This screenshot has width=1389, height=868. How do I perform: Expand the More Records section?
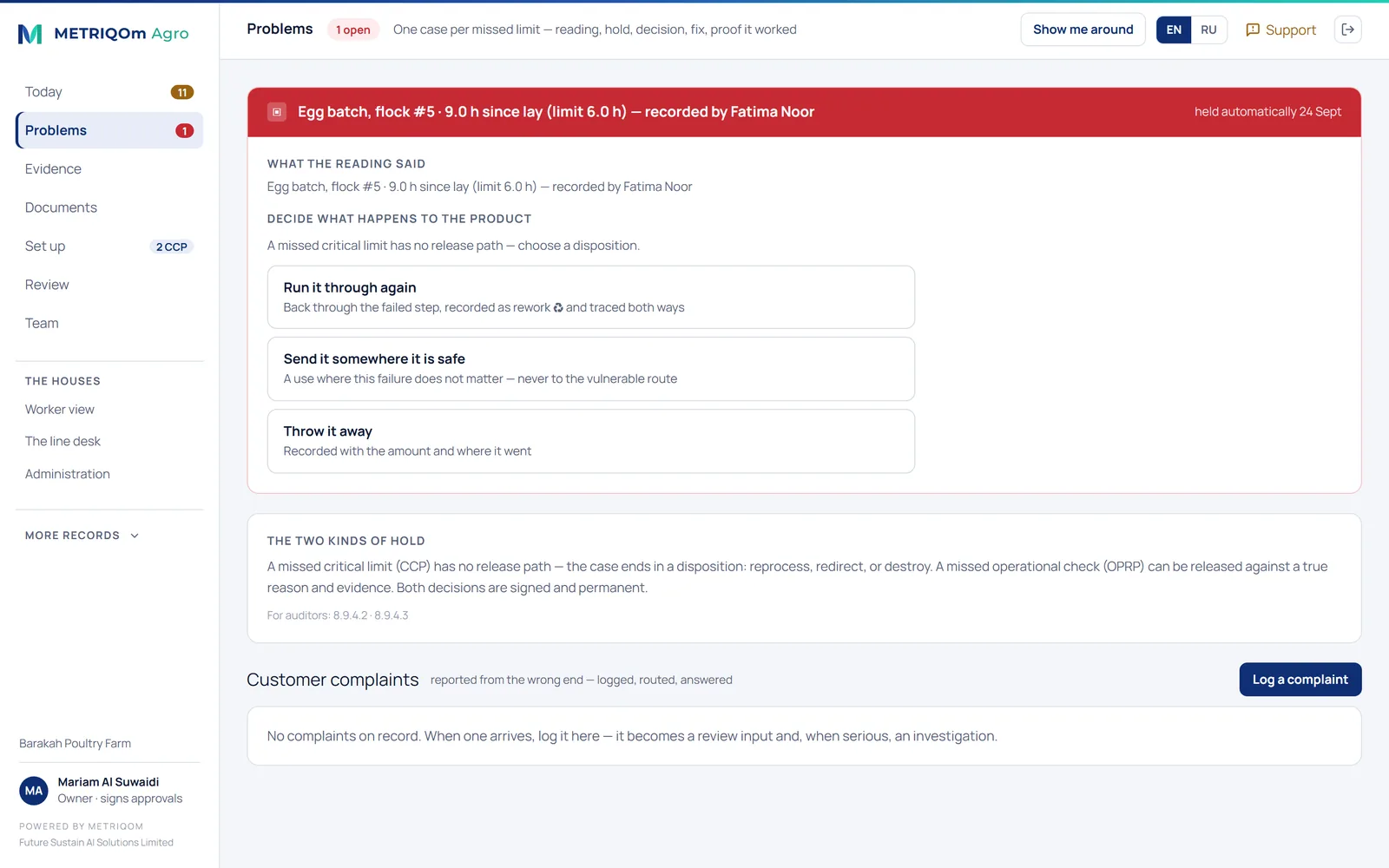[82, 536]
